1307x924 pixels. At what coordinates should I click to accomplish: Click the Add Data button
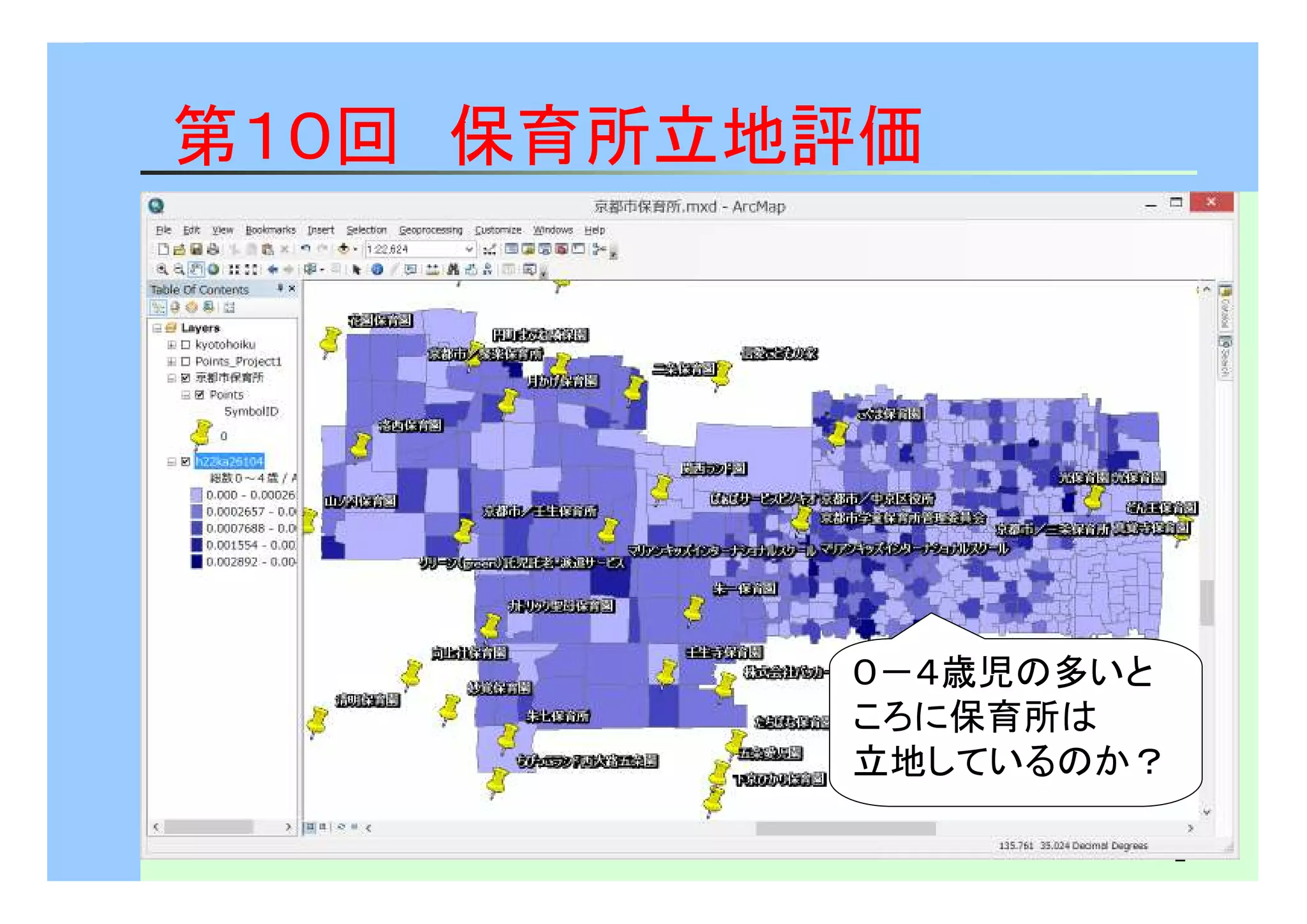click(x=344, y=249)
